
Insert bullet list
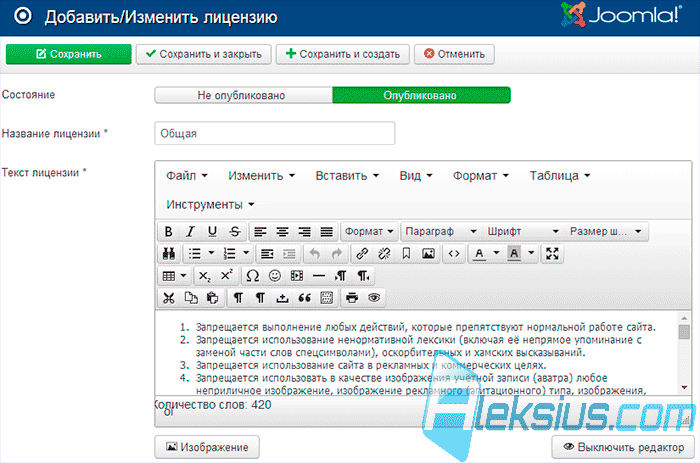click(x=194, y=254)
